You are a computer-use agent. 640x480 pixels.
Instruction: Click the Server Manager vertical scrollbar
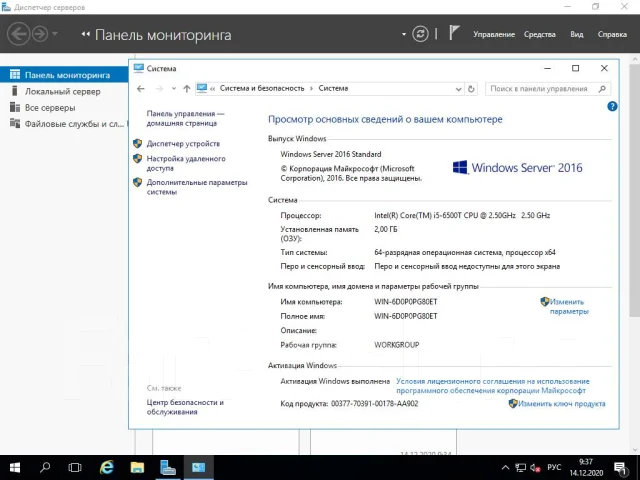pyautogui.click(x=635, y=189)
